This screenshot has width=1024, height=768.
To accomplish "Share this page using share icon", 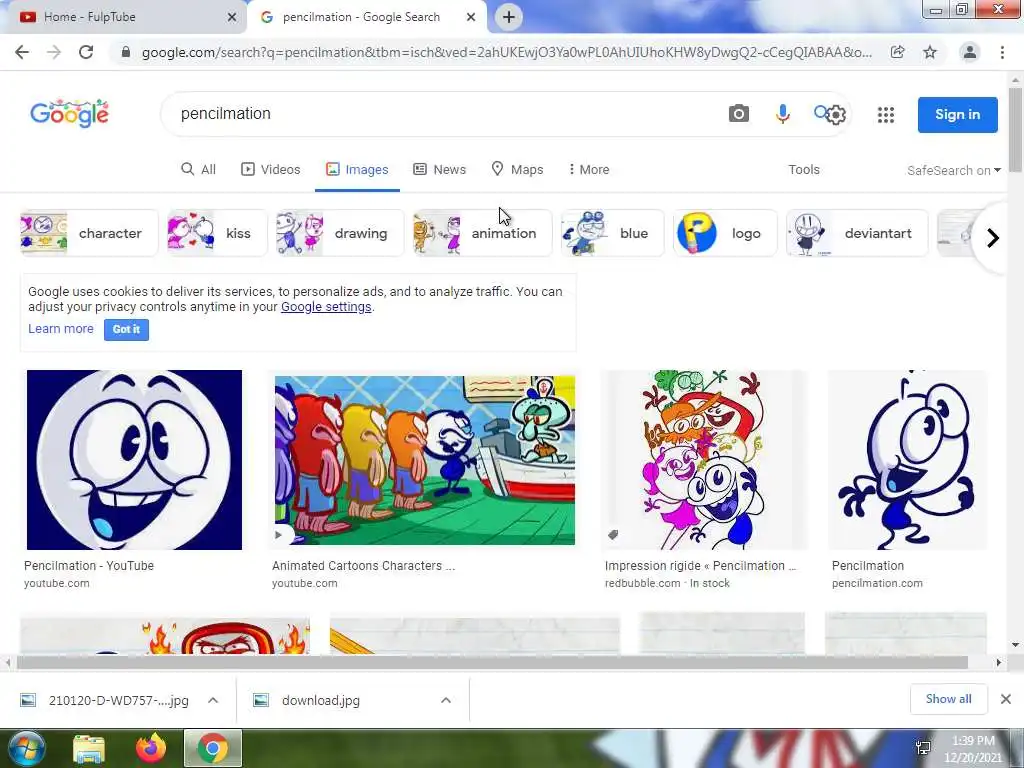I will pos(897,52).
